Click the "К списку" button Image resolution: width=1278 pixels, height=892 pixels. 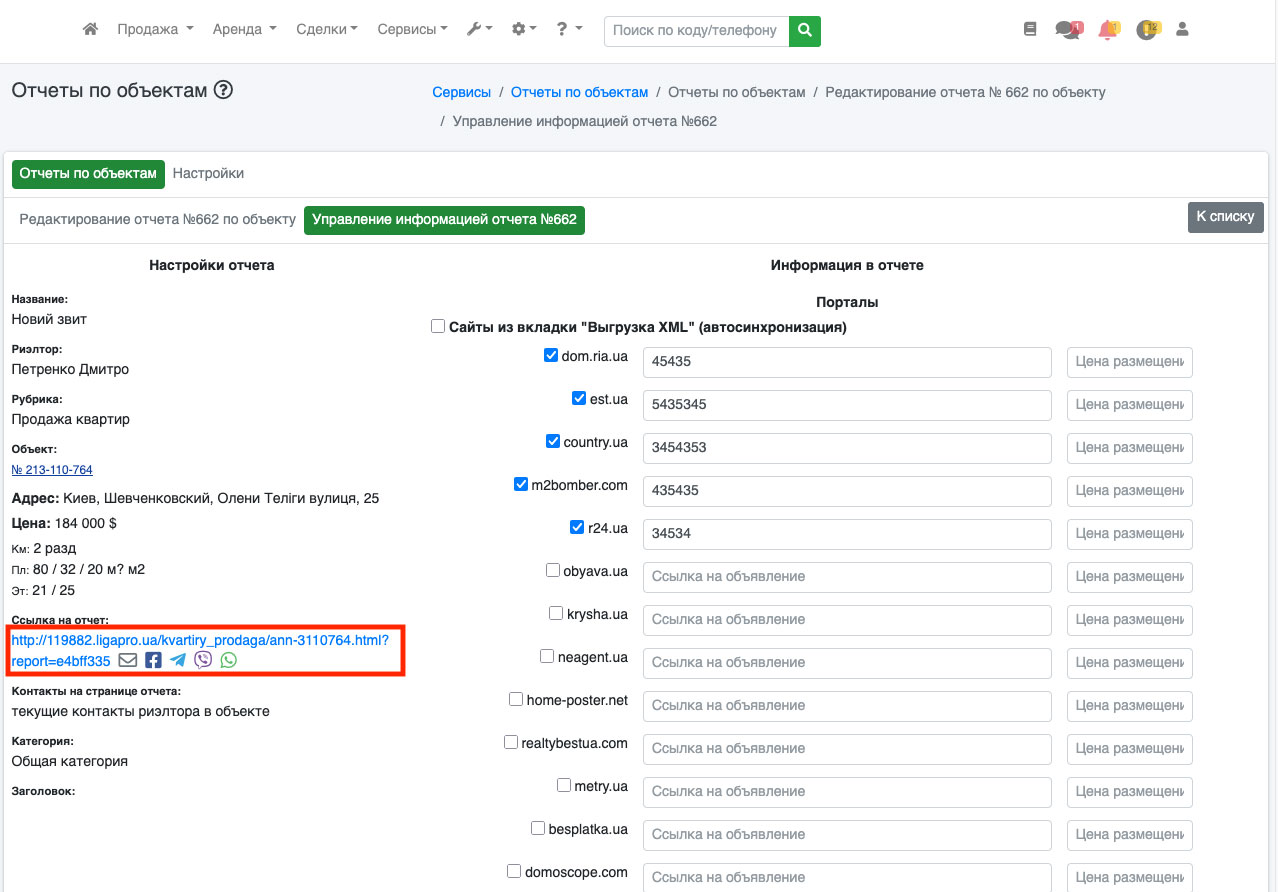point(1225,217)
